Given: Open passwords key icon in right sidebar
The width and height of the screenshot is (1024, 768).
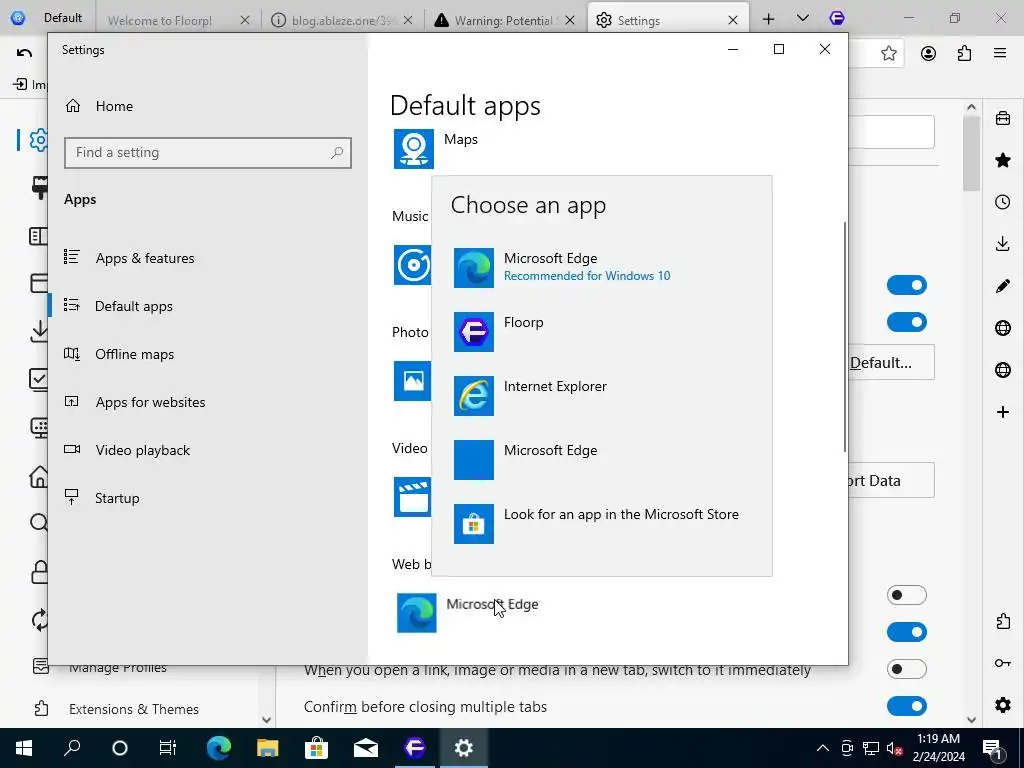Looking at the screenshot, I should (1003, 664).
